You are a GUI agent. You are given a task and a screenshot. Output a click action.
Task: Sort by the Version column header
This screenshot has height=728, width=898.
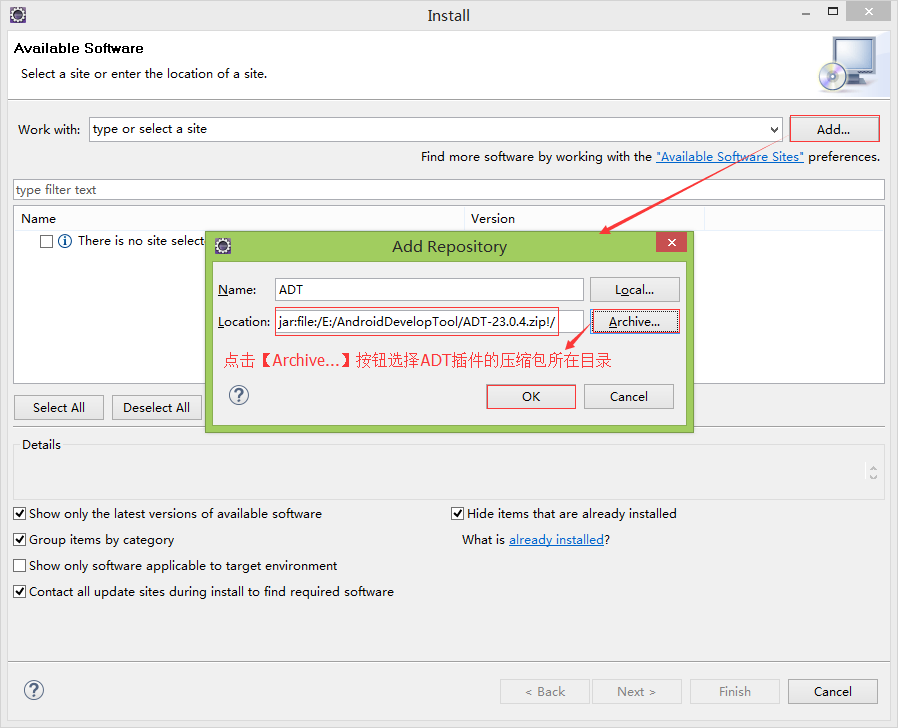click(x=584, y=219)
